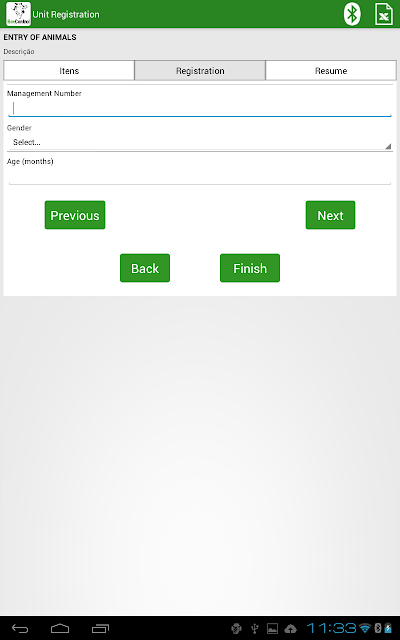
Task: Tap the cloud upload notification icon
Action: coord(290,628)
